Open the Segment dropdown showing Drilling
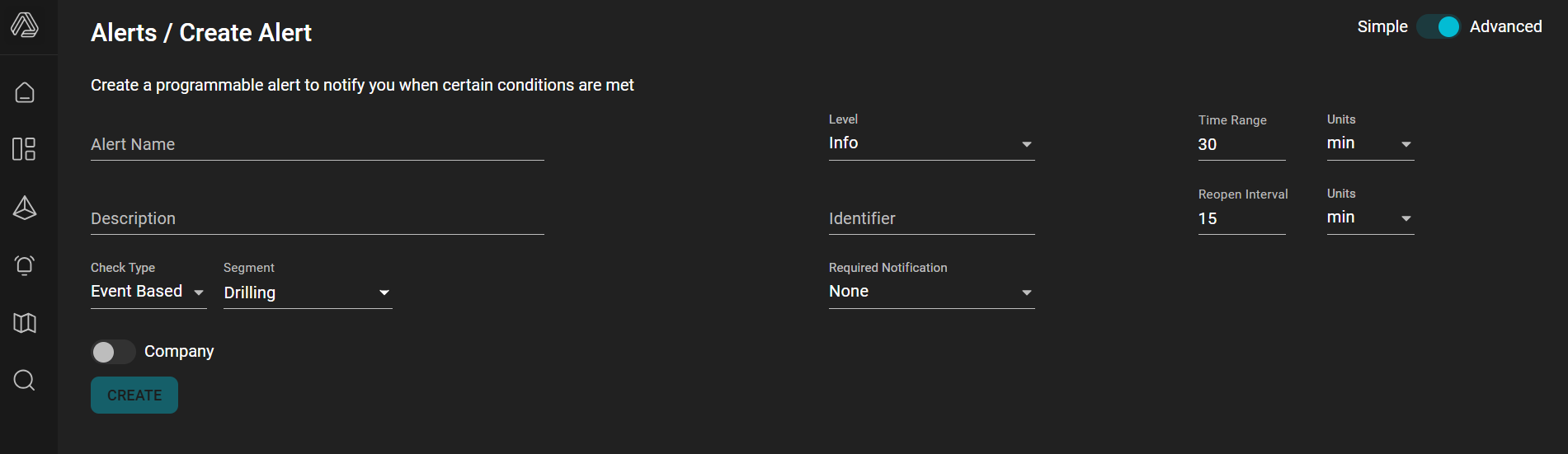 coord(308,293)
